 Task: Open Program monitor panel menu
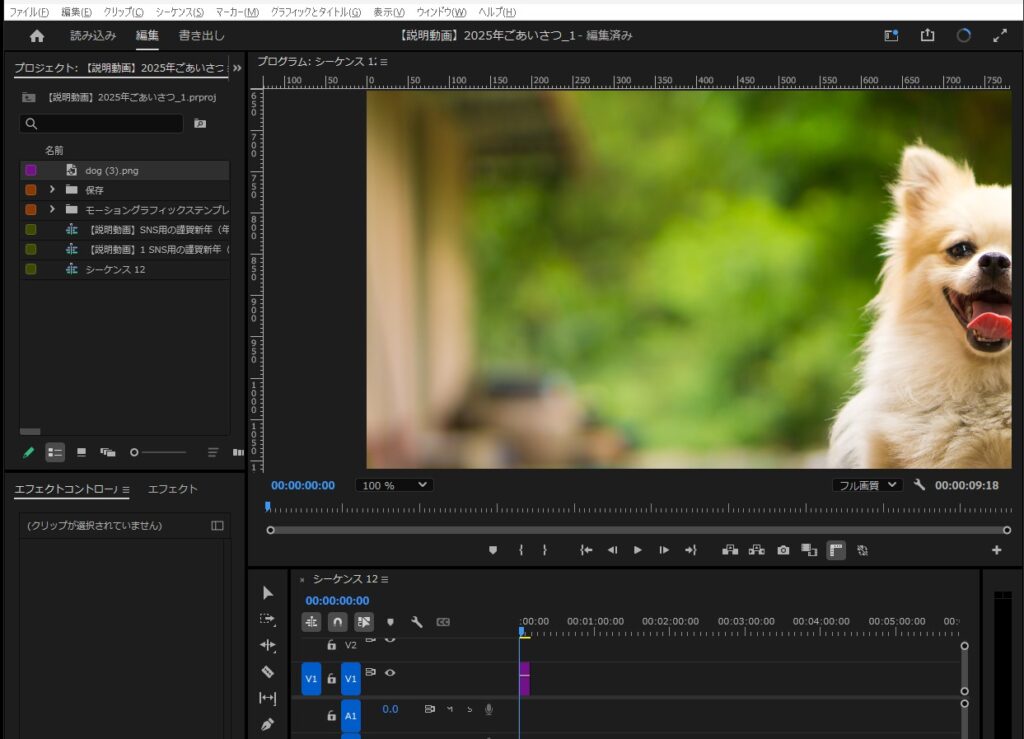(384, 62)
